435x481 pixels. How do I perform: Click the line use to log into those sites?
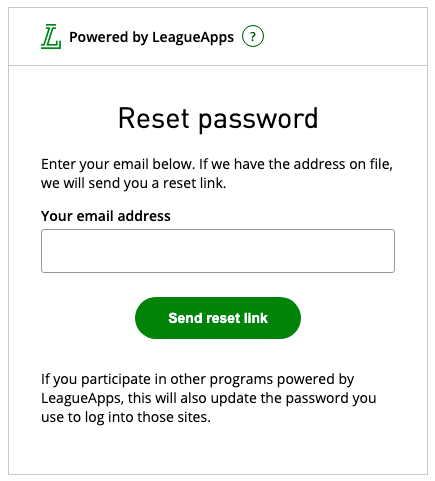126,417
